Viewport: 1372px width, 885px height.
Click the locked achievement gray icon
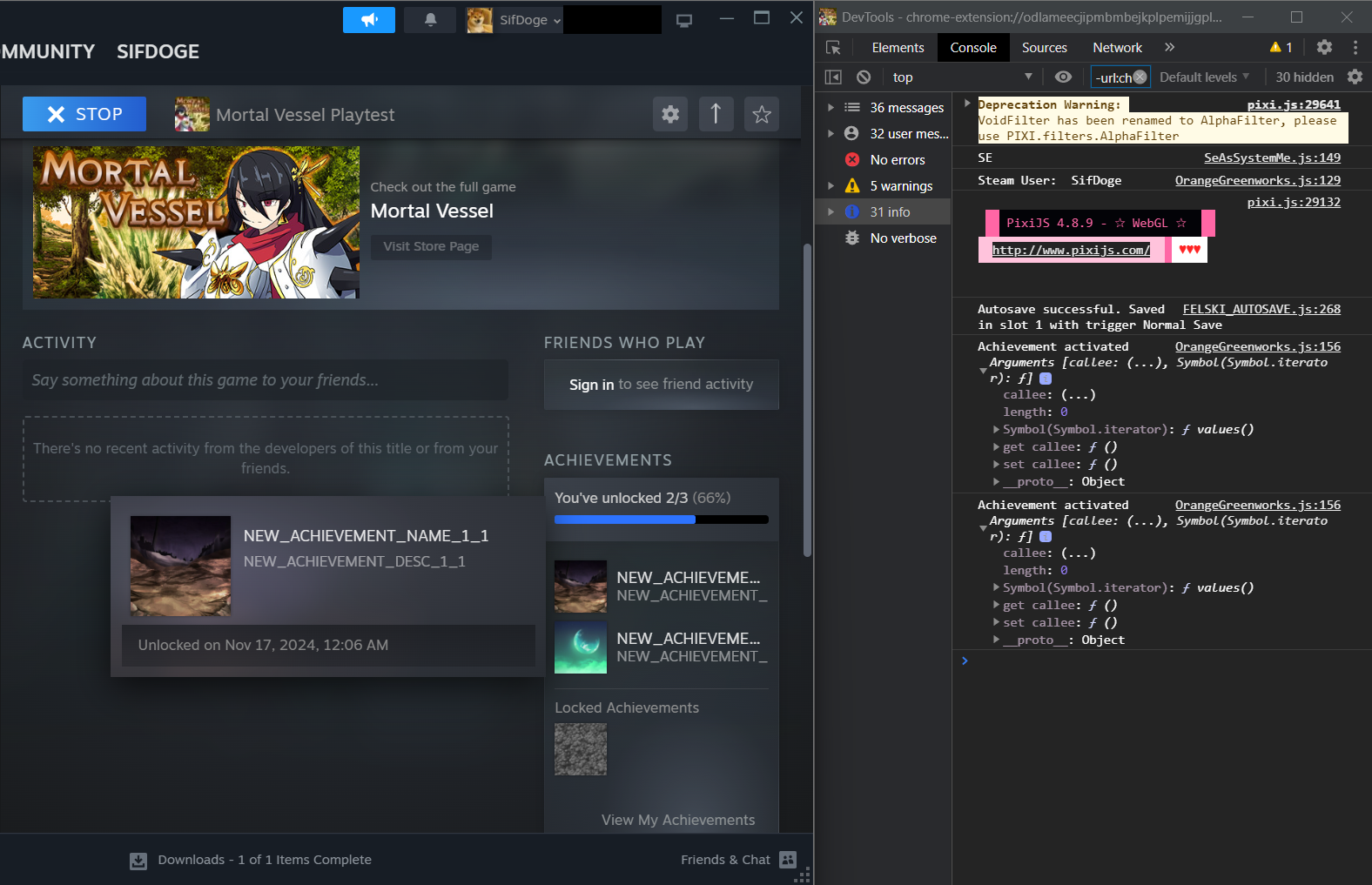pos(581,749)
